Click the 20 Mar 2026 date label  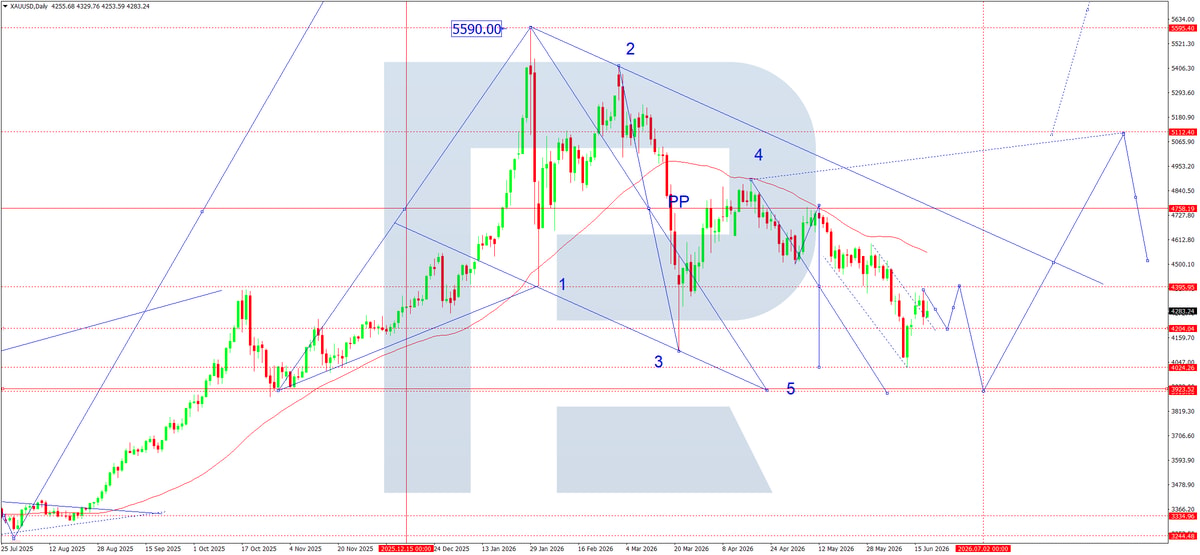(690, 549)
